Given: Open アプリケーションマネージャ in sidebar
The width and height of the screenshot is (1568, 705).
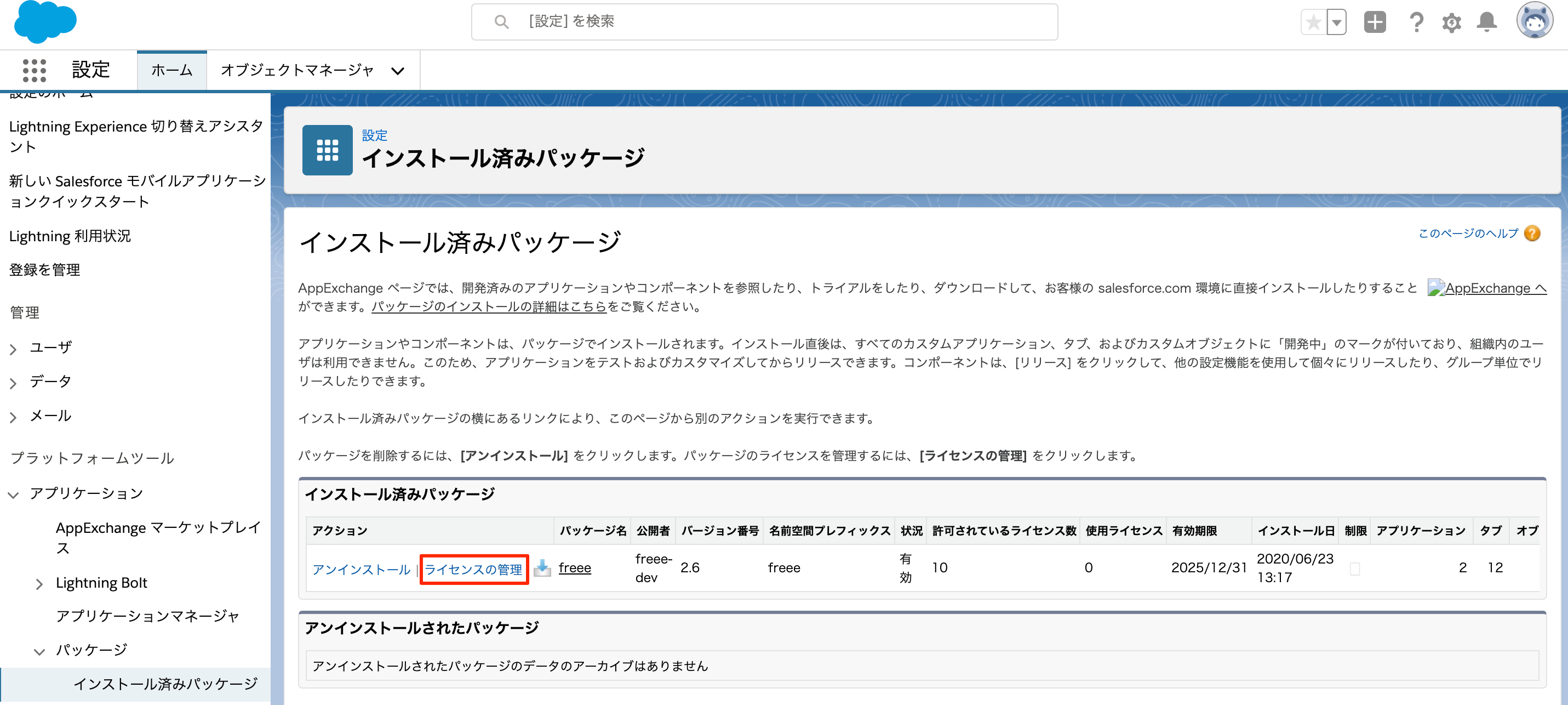Looking at the screenshot, I should tap(147, 616).
